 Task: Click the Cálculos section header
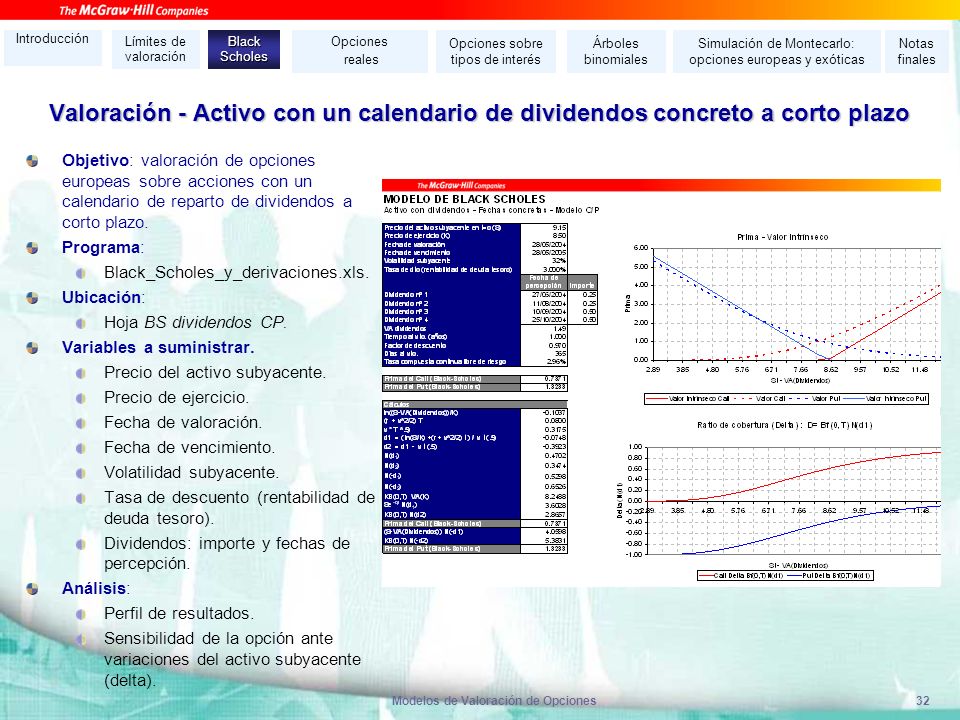click(x=474, y=405)
